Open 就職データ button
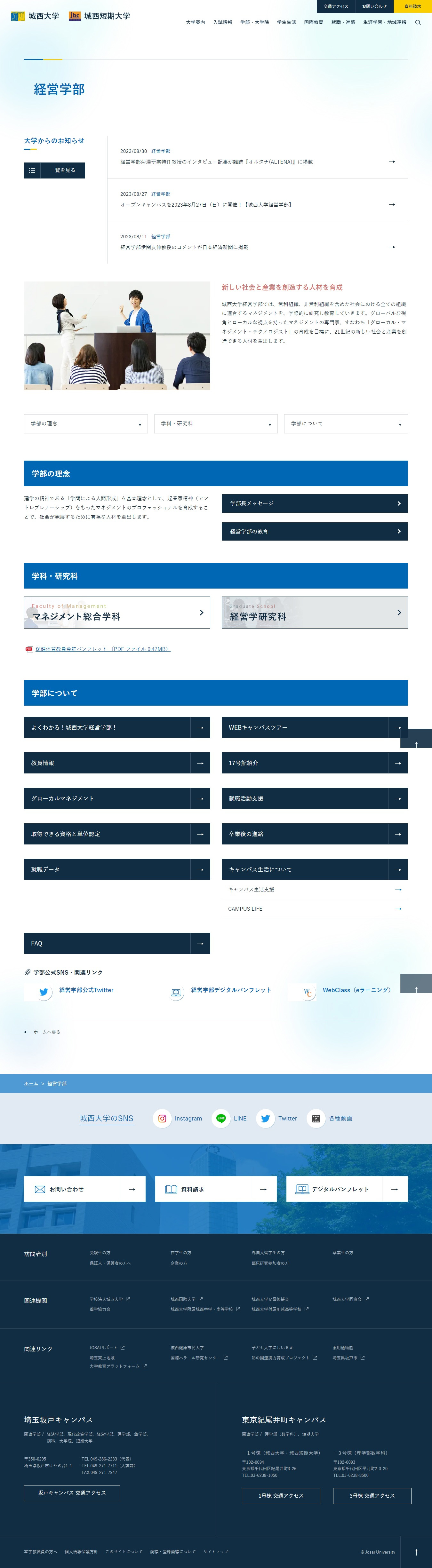This screenshot has height=1568, width=432. point(117,869)
